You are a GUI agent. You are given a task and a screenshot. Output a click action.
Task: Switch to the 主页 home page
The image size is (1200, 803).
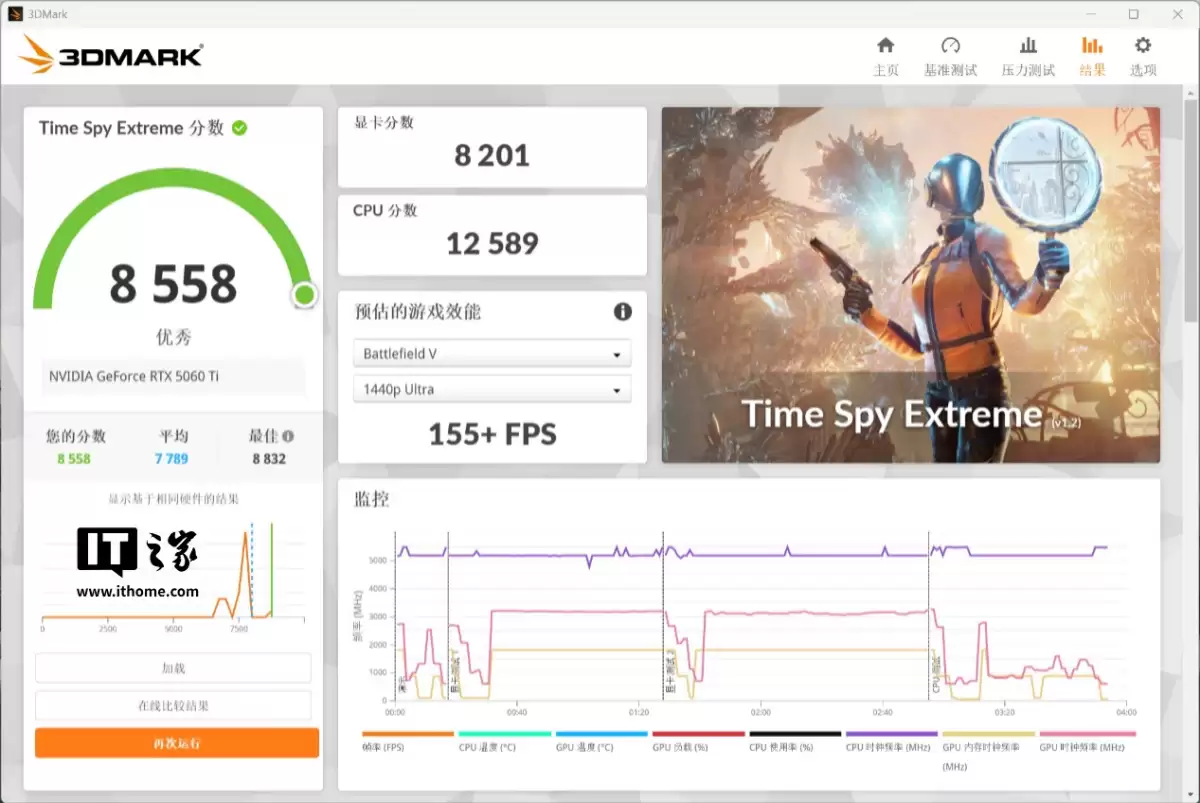coord(885,46)
